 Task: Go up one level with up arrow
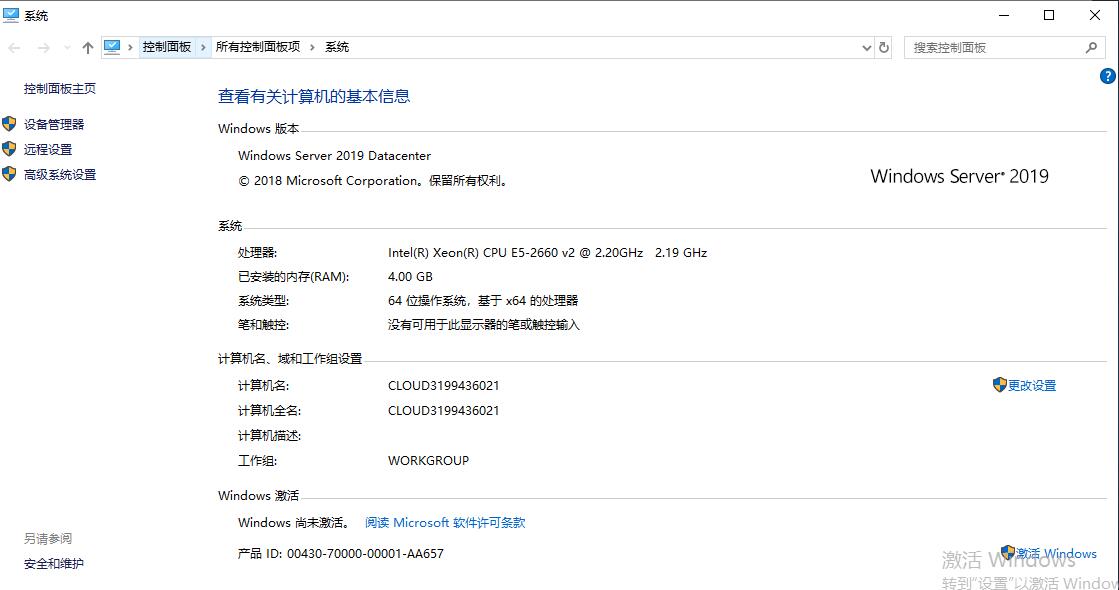click(x=88, y=48)
